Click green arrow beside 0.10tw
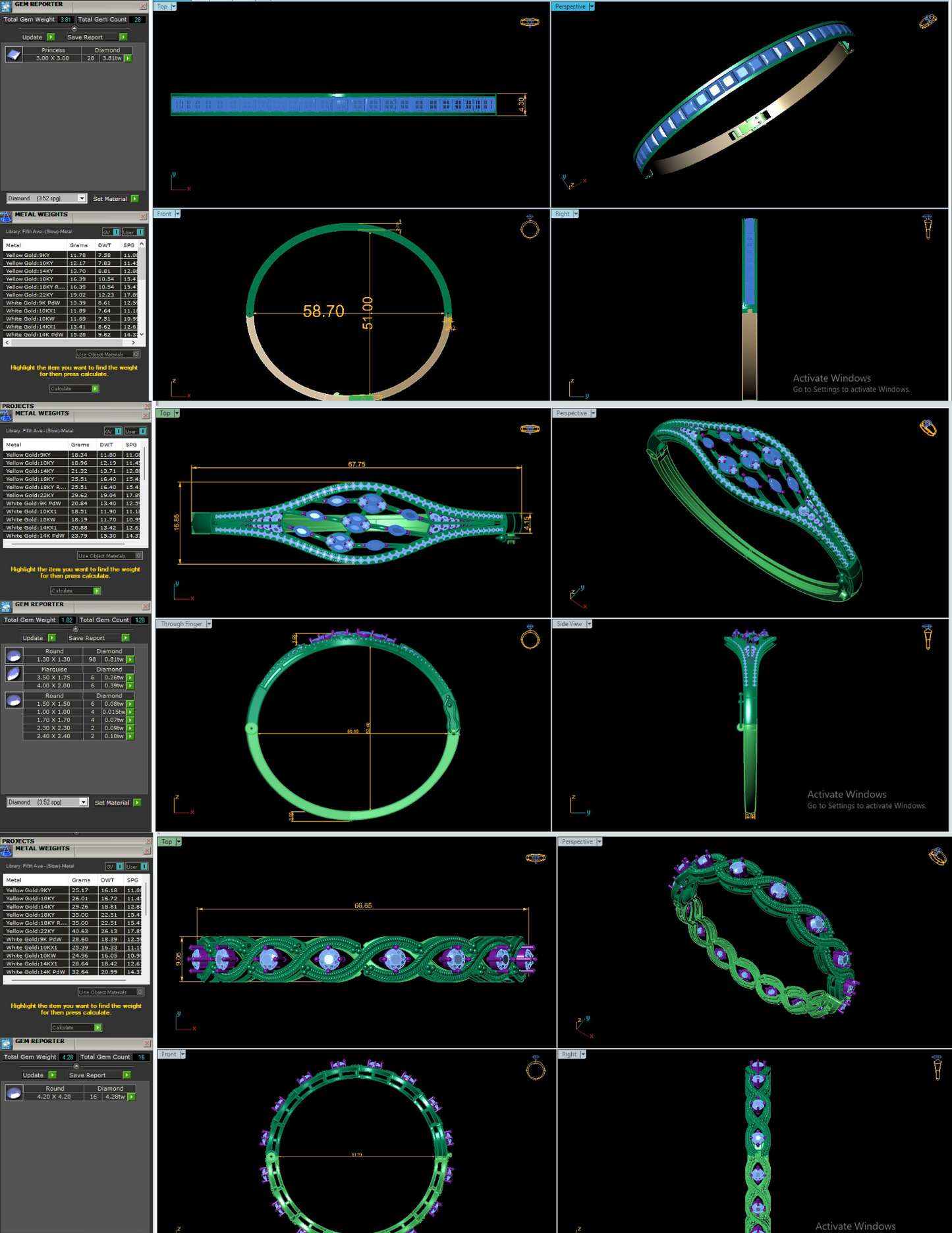 (130, 736)
